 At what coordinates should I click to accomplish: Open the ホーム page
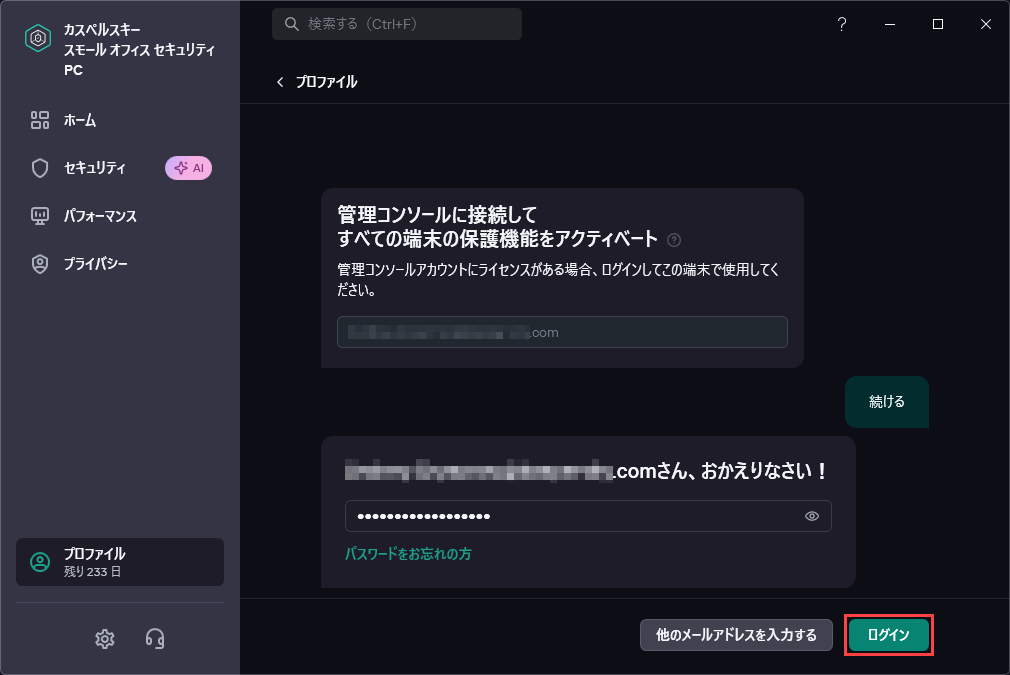point(79,120)
